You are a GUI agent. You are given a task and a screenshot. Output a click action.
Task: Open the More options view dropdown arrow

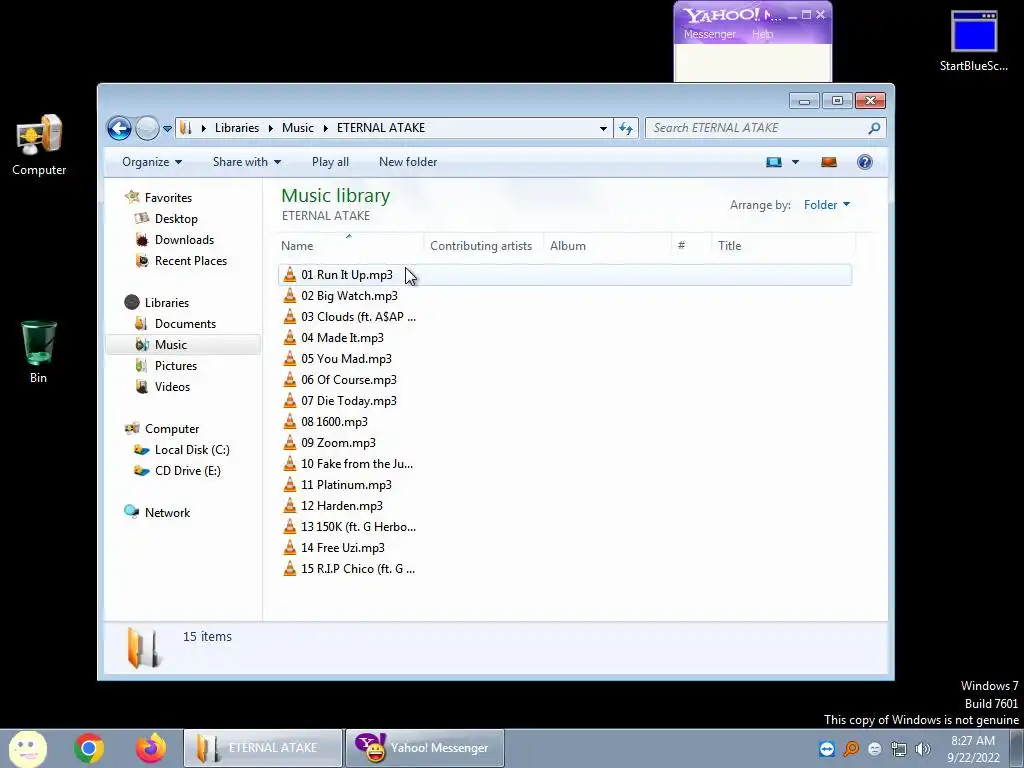coord(795,162)
